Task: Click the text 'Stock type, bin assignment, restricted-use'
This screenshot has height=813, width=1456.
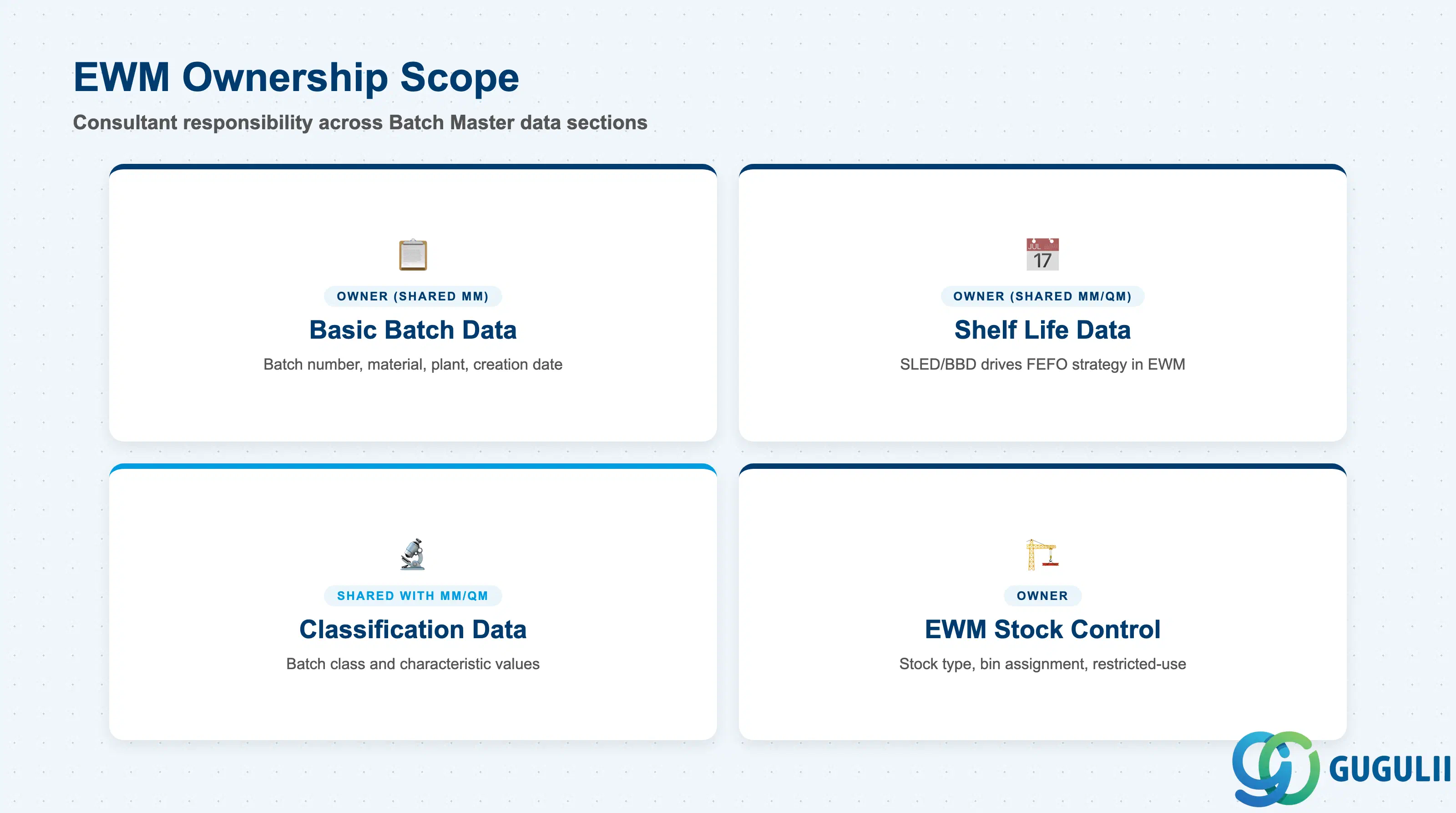Action: (1042, 664)
